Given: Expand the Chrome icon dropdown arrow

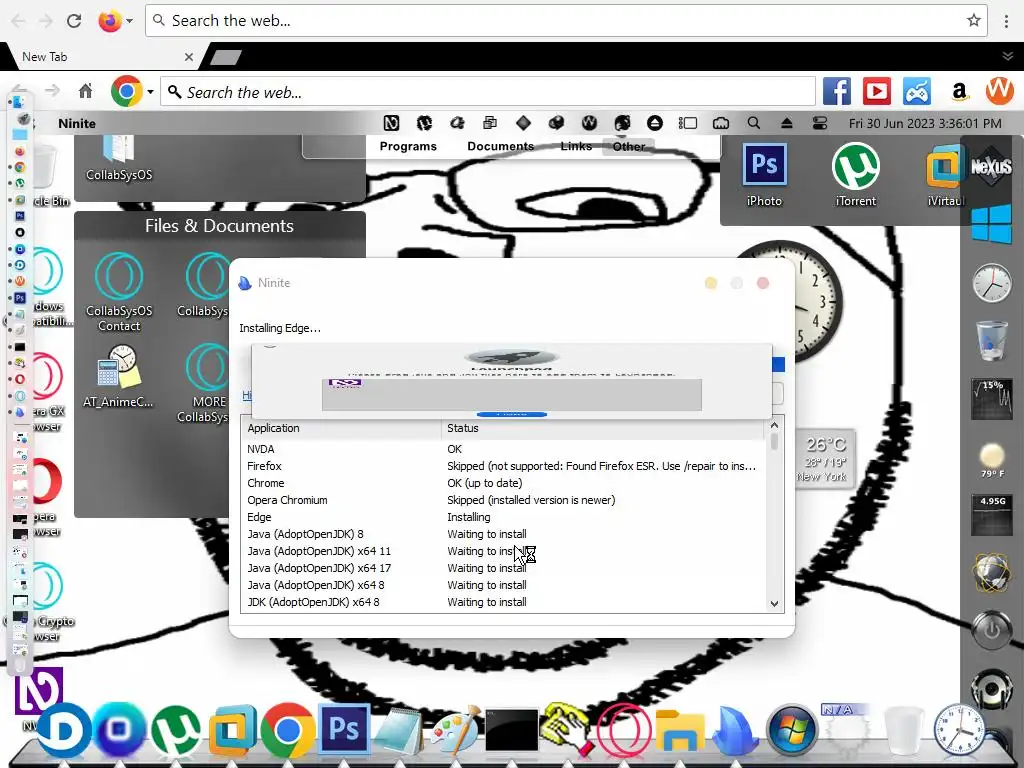Looking at the screenshot, I should [150, 91].
